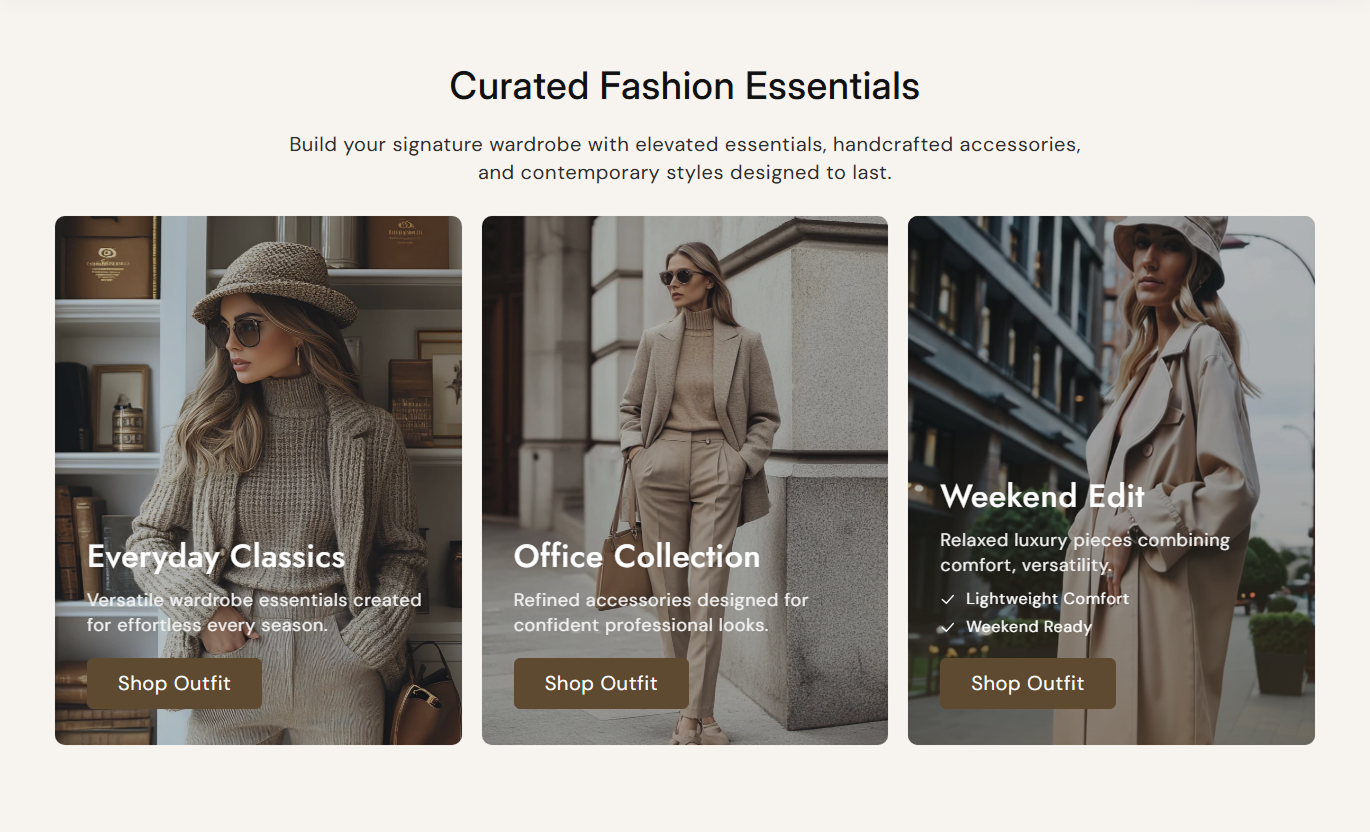The image size is (1370, 832).
Task: Click the 'Lightweight Comfort' feature text
Action: [x=1047, y=599]
